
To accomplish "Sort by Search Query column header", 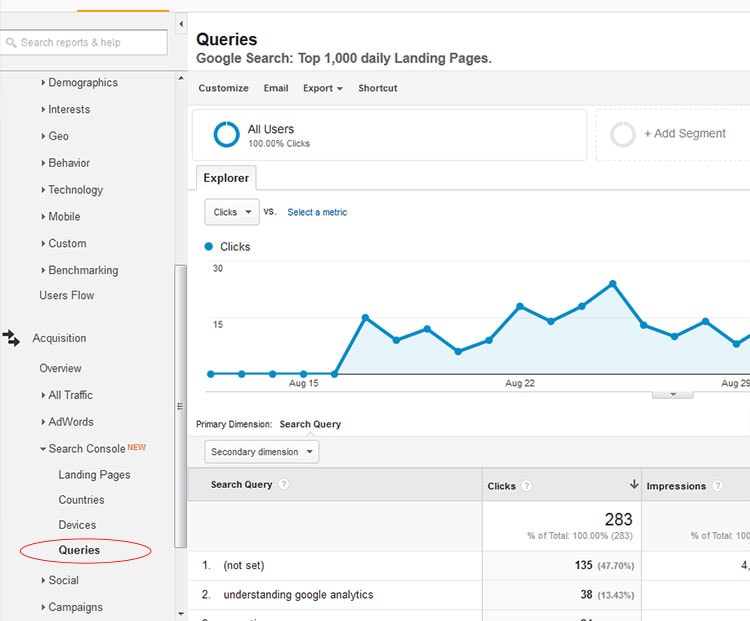I will coord(242,485).
